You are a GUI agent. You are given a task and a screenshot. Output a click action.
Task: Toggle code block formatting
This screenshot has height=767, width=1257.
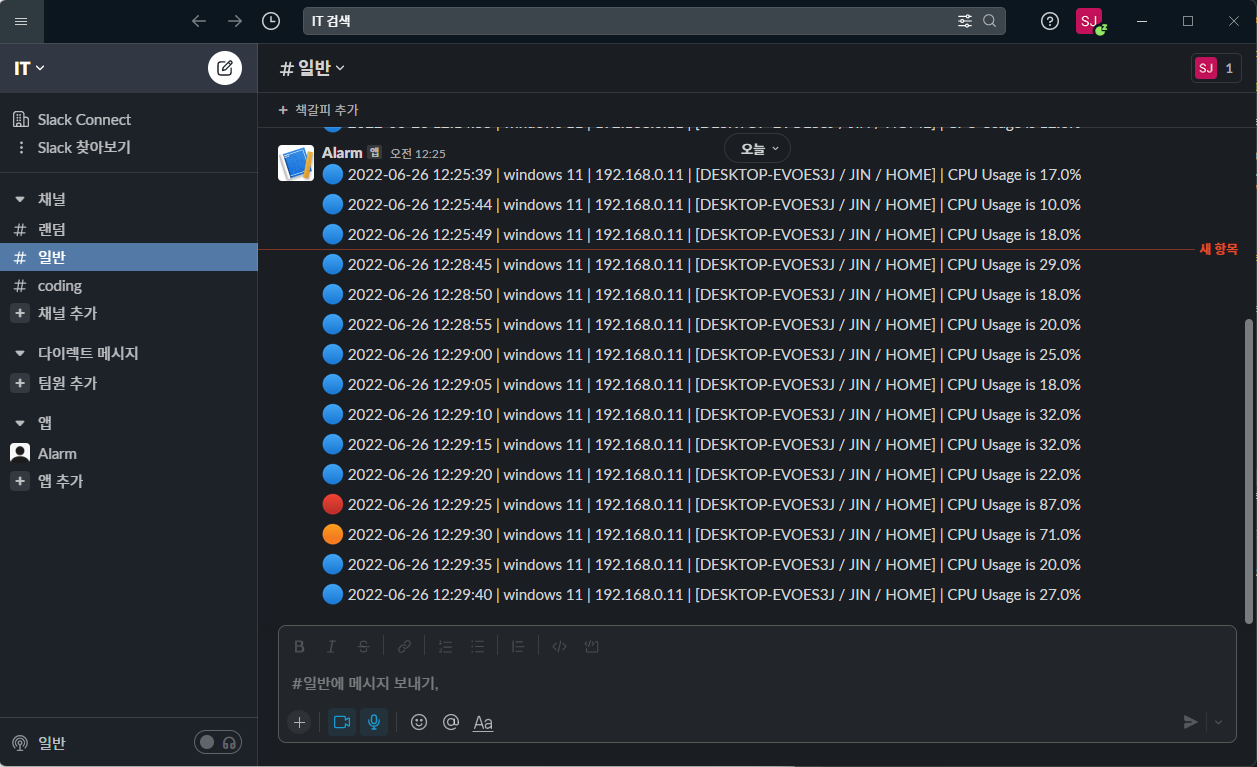(591, 646)
